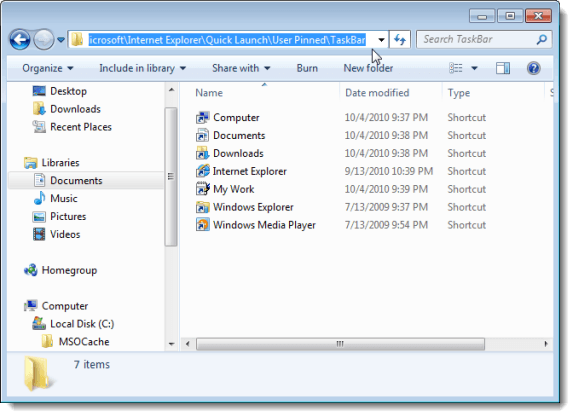Expand the address bar history dropdown
Viewport: 575px width, 418px height.
point(381,40)
